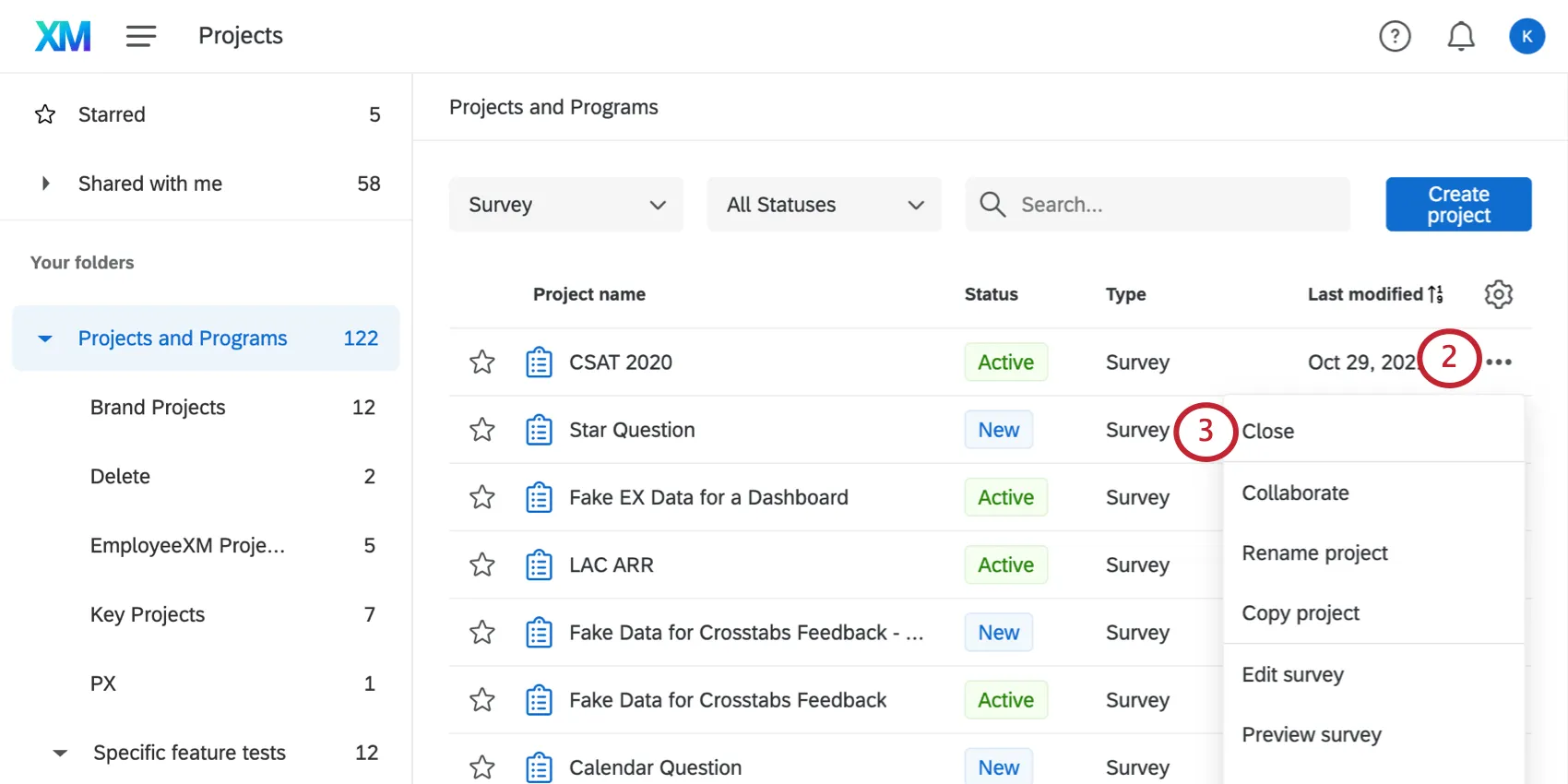Open the Survey project type dropdown

(565, 205)
